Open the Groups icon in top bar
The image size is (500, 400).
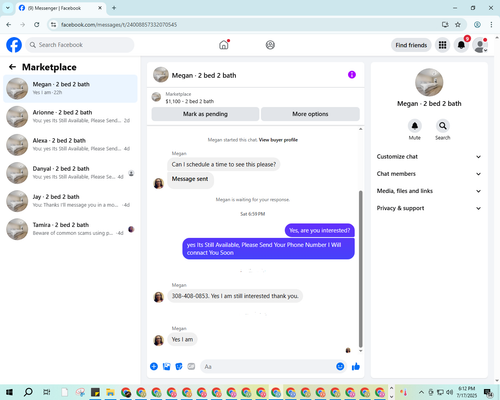[x=270, y=45]
